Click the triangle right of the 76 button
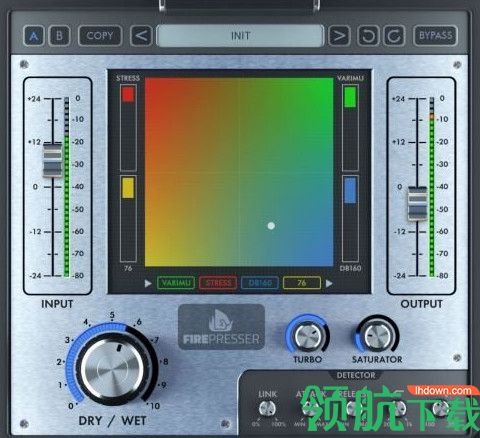 click(x=329, y=283)
